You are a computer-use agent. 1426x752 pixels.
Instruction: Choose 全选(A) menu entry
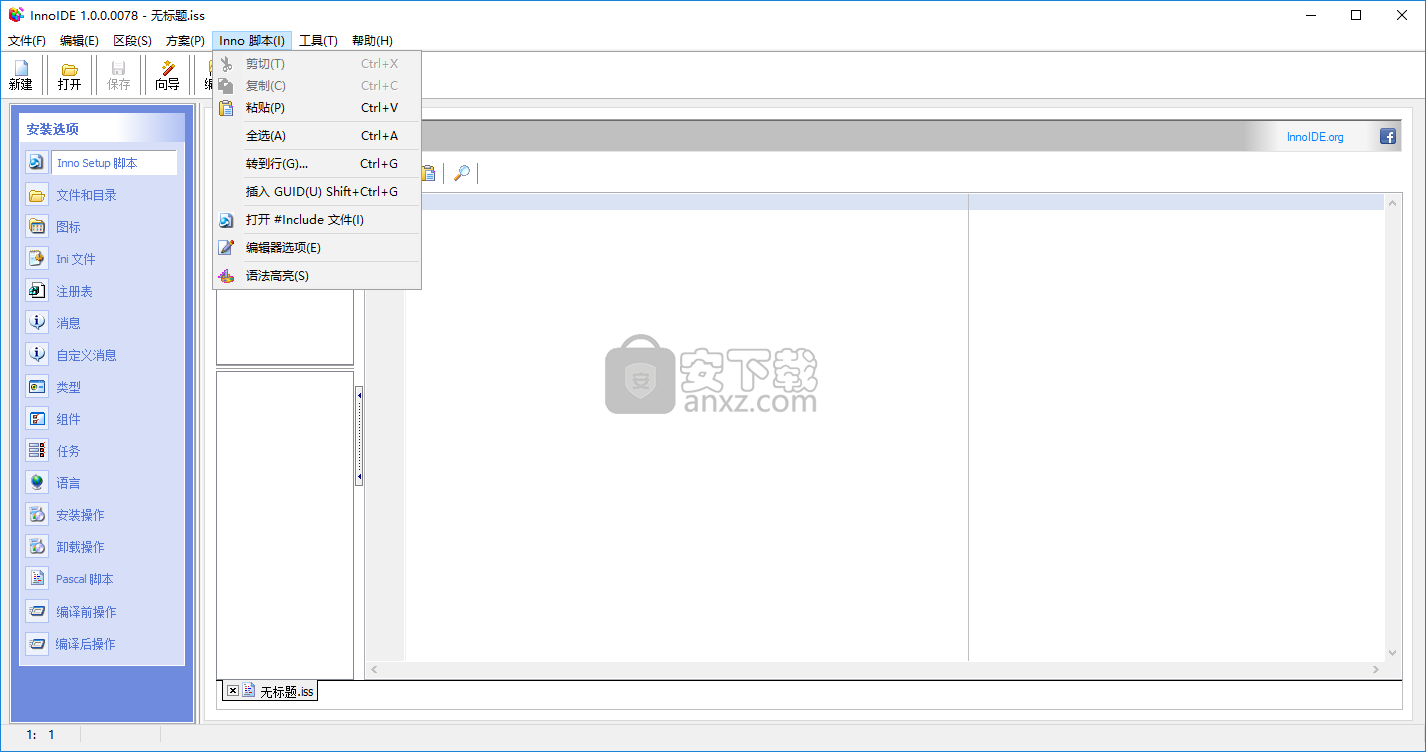click(x=317, y=136)
